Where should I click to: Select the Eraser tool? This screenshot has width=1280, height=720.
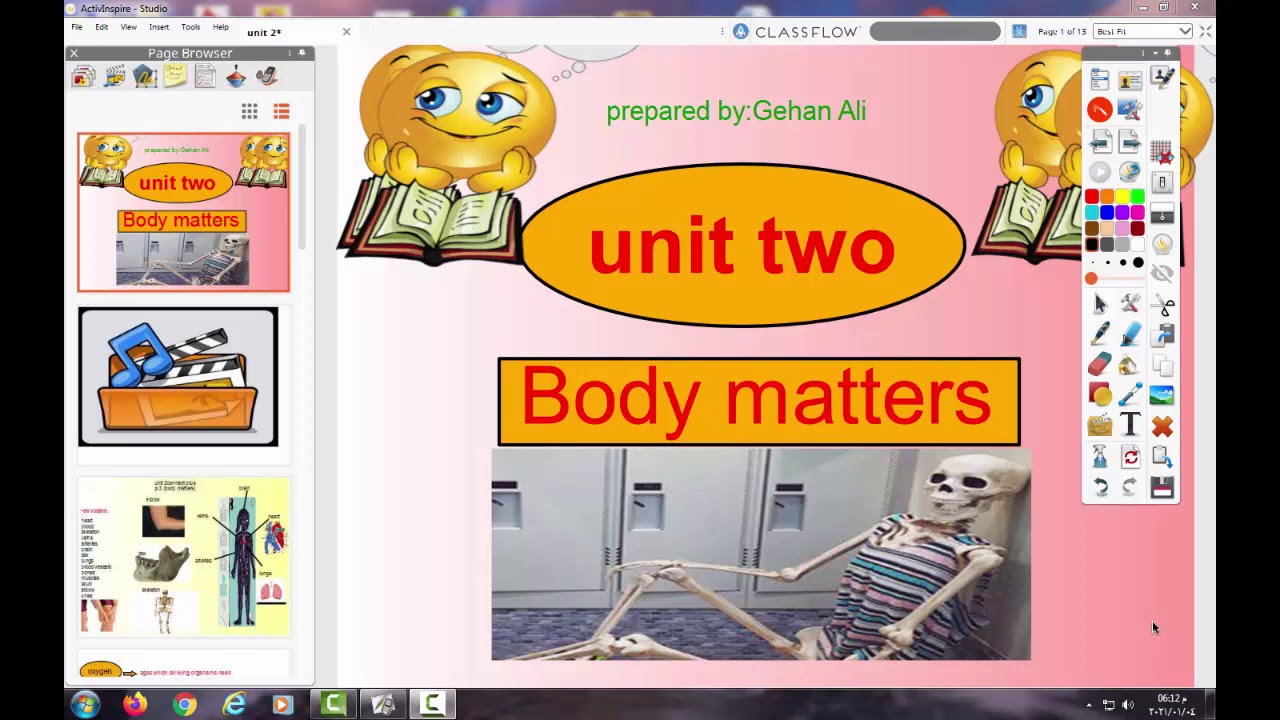[1099, 365]
